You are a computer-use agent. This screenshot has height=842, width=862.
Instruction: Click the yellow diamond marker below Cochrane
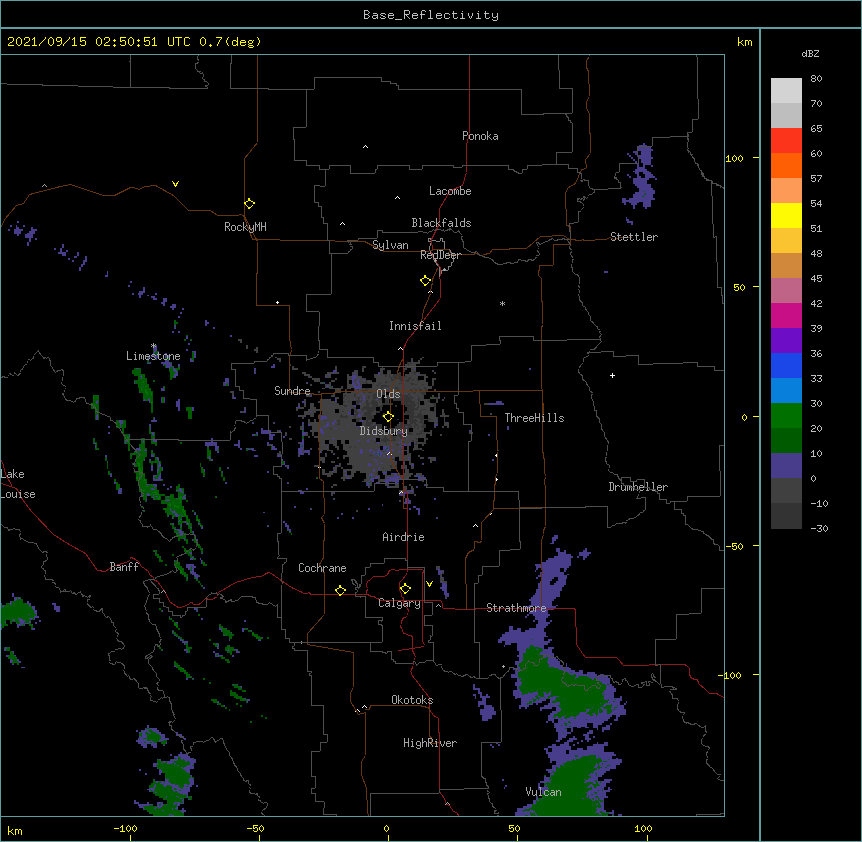pos(340,590)
